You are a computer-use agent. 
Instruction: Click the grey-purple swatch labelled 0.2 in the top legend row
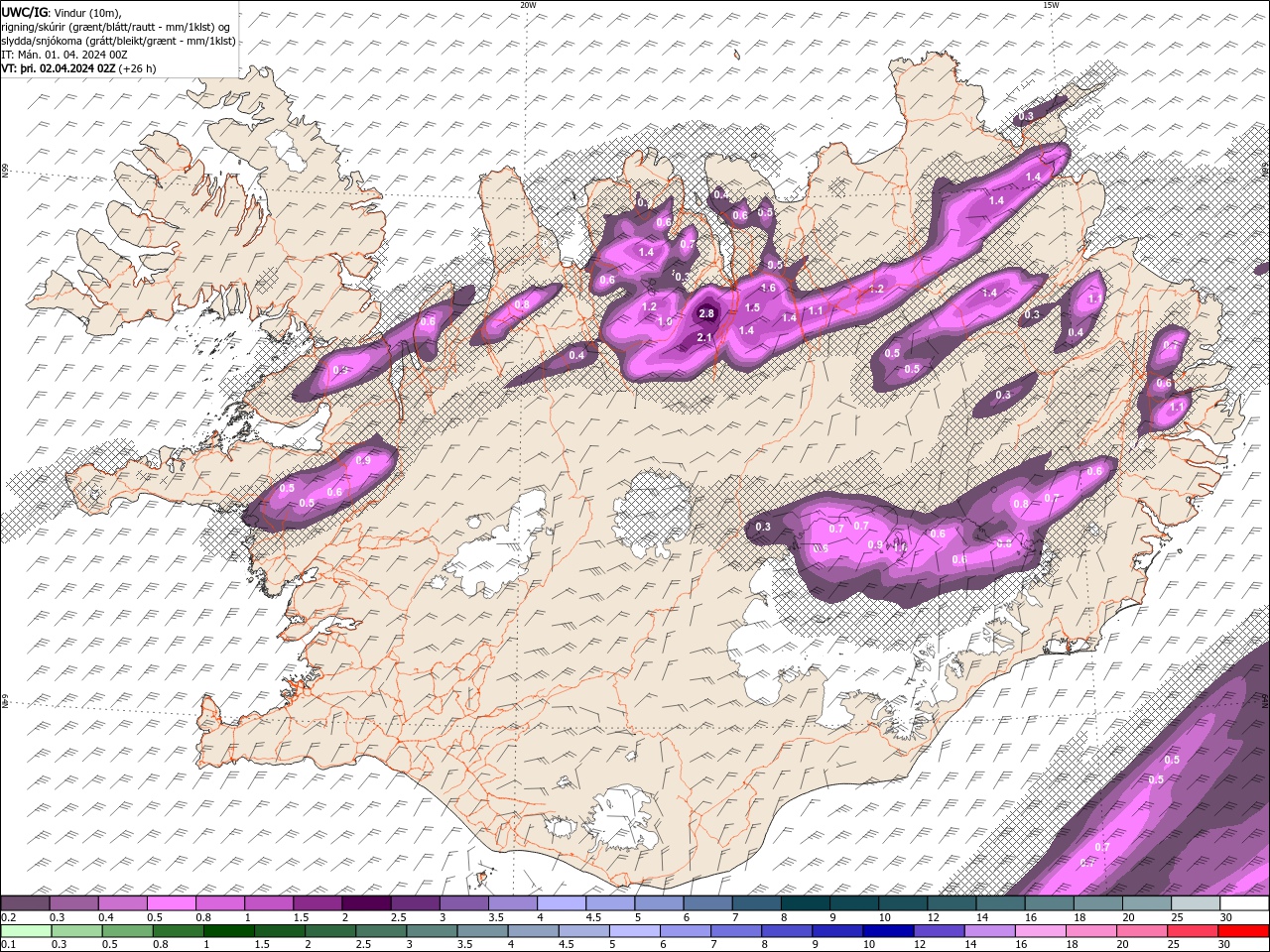click(x=25, y=903)
